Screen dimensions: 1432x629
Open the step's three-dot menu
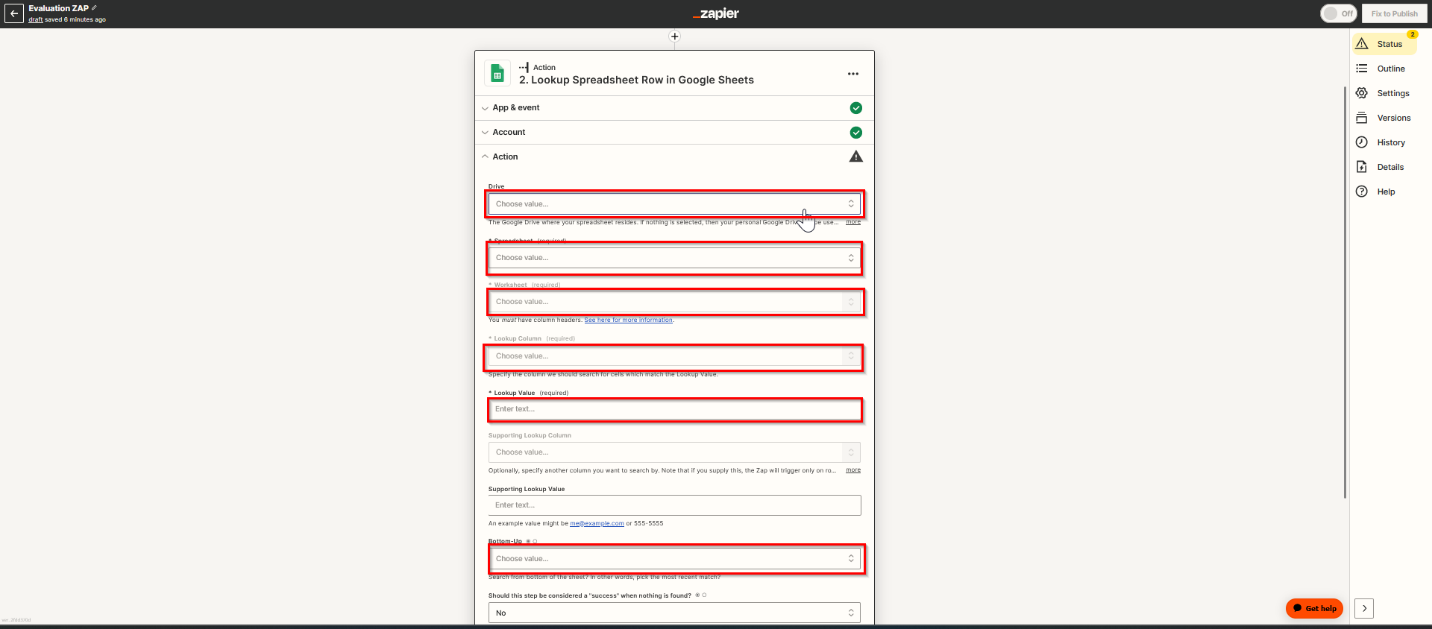[x=853, y=74]
